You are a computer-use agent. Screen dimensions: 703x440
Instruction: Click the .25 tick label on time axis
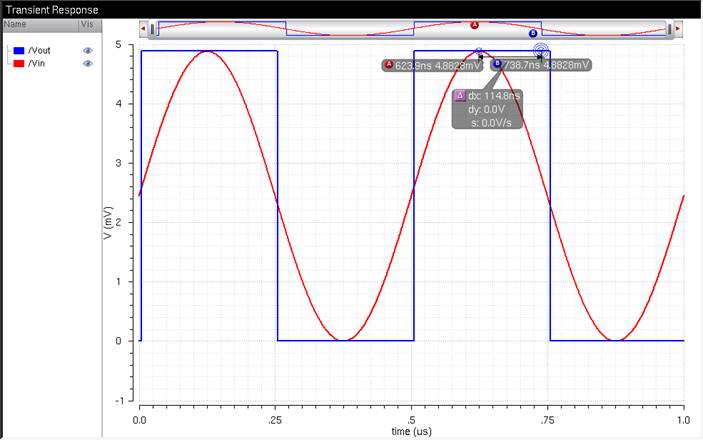(275, 420)
